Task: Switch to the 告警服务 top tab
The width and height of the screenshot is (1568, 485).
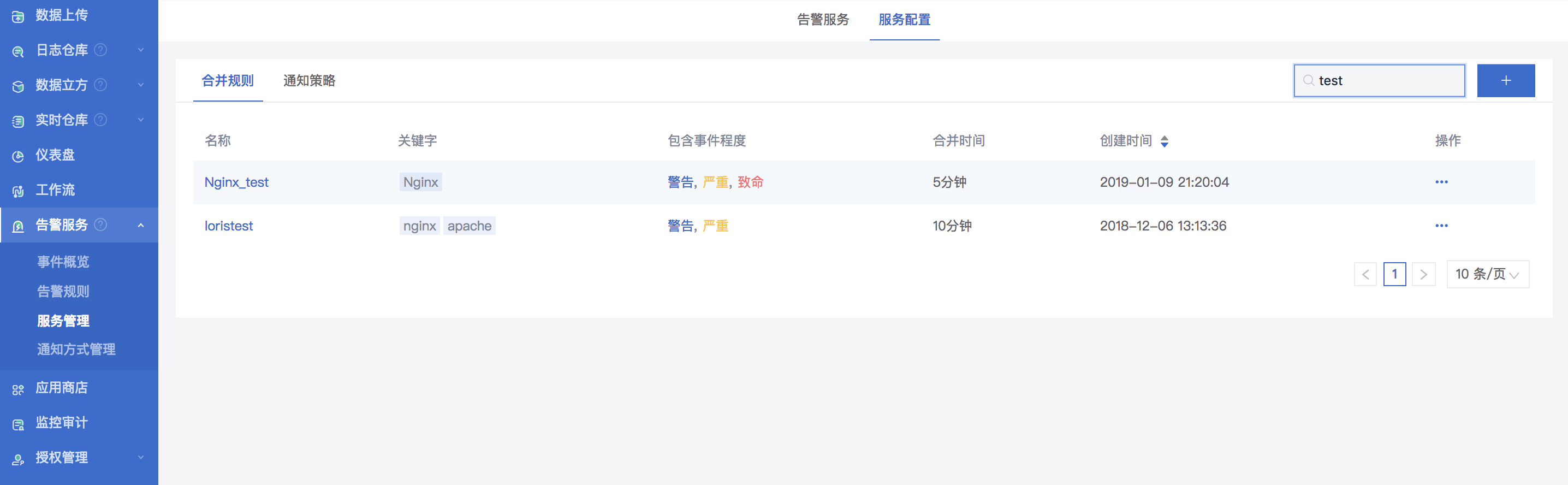Action: pyautogui.click(x=823, y=20)
